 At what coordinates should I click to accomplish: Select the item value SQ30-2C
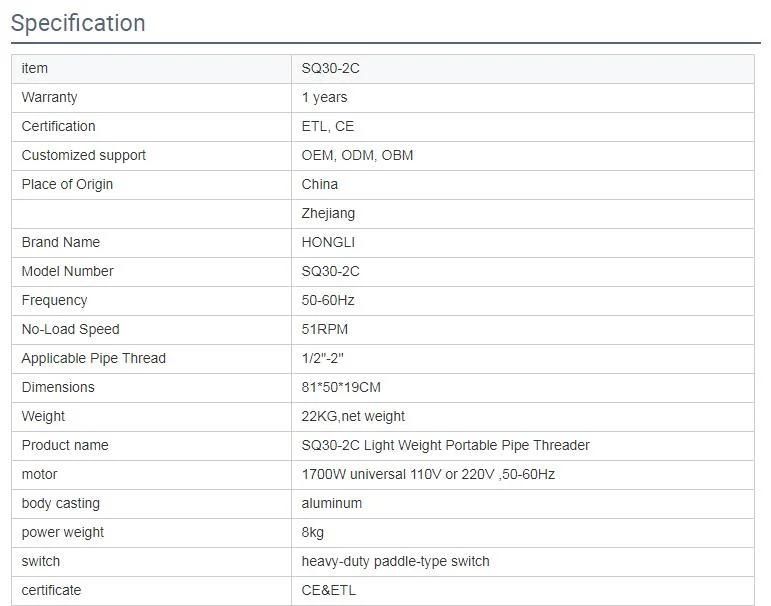coord(330,68)
